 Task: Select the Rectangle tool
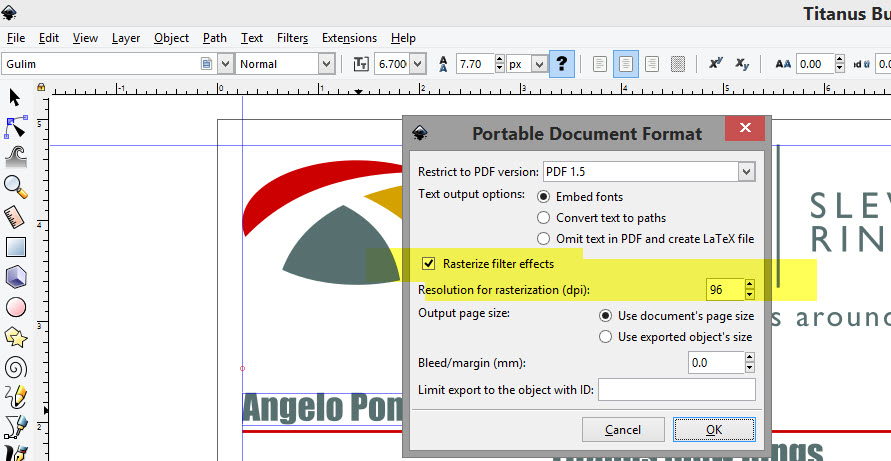tap(15, 246)
